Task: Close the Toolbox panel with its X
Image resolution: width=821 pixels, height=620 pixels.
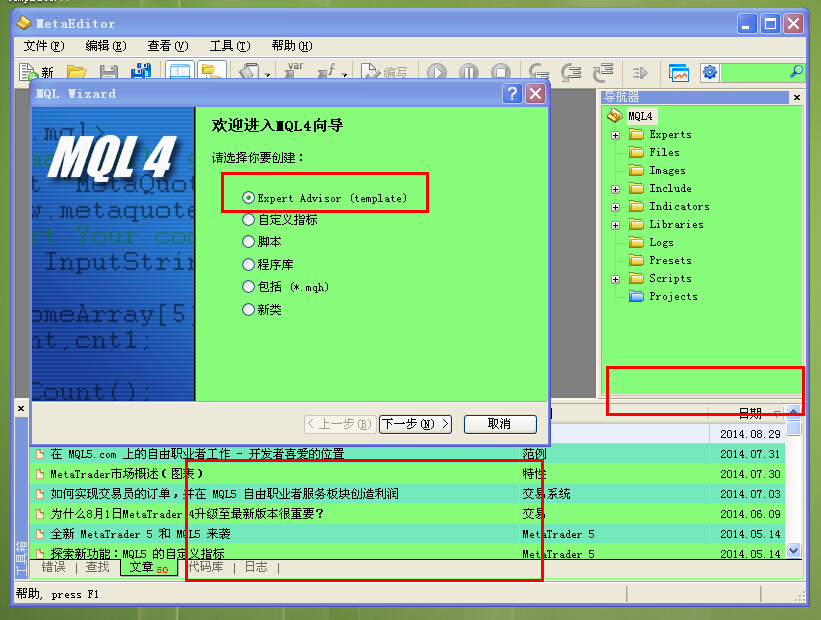Action: 21,408
